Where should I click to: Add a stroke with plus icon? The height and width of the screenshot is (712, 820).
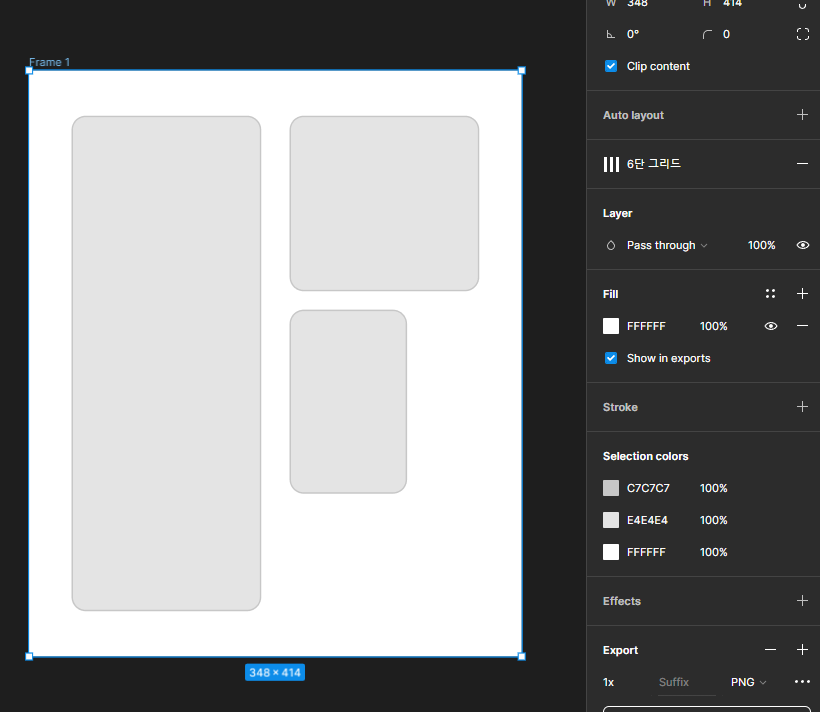coord(802,407)
